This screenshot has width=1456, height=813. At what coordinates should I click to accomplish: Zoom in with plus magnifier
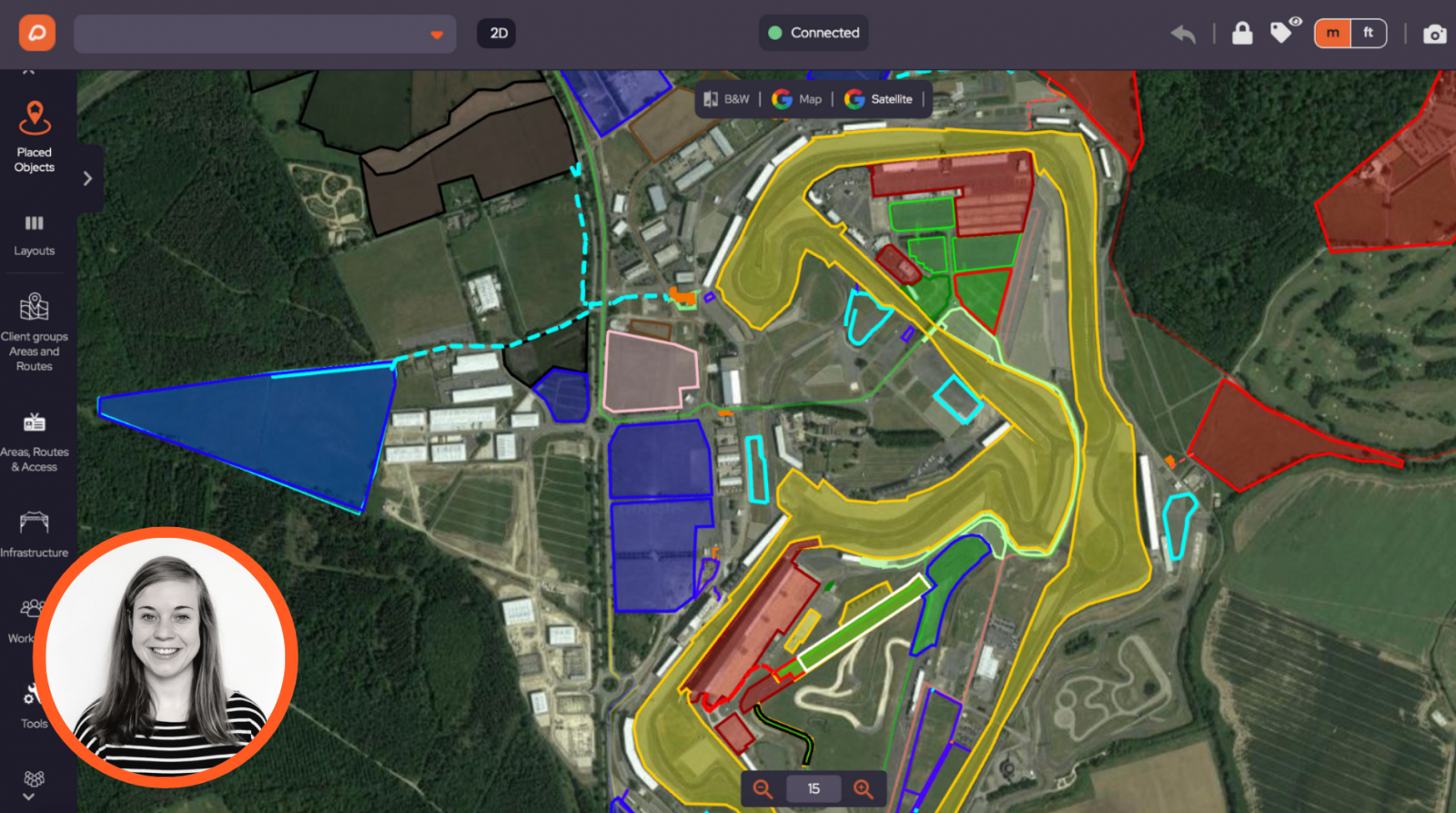click(x=863, y=788)
